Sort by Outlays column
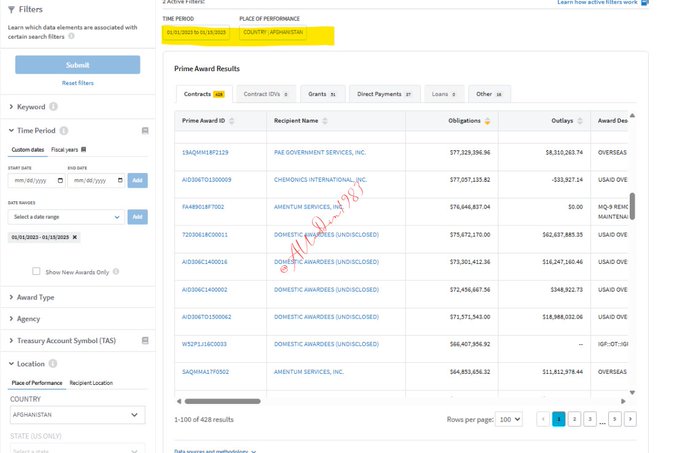 [x=578, y=121]
